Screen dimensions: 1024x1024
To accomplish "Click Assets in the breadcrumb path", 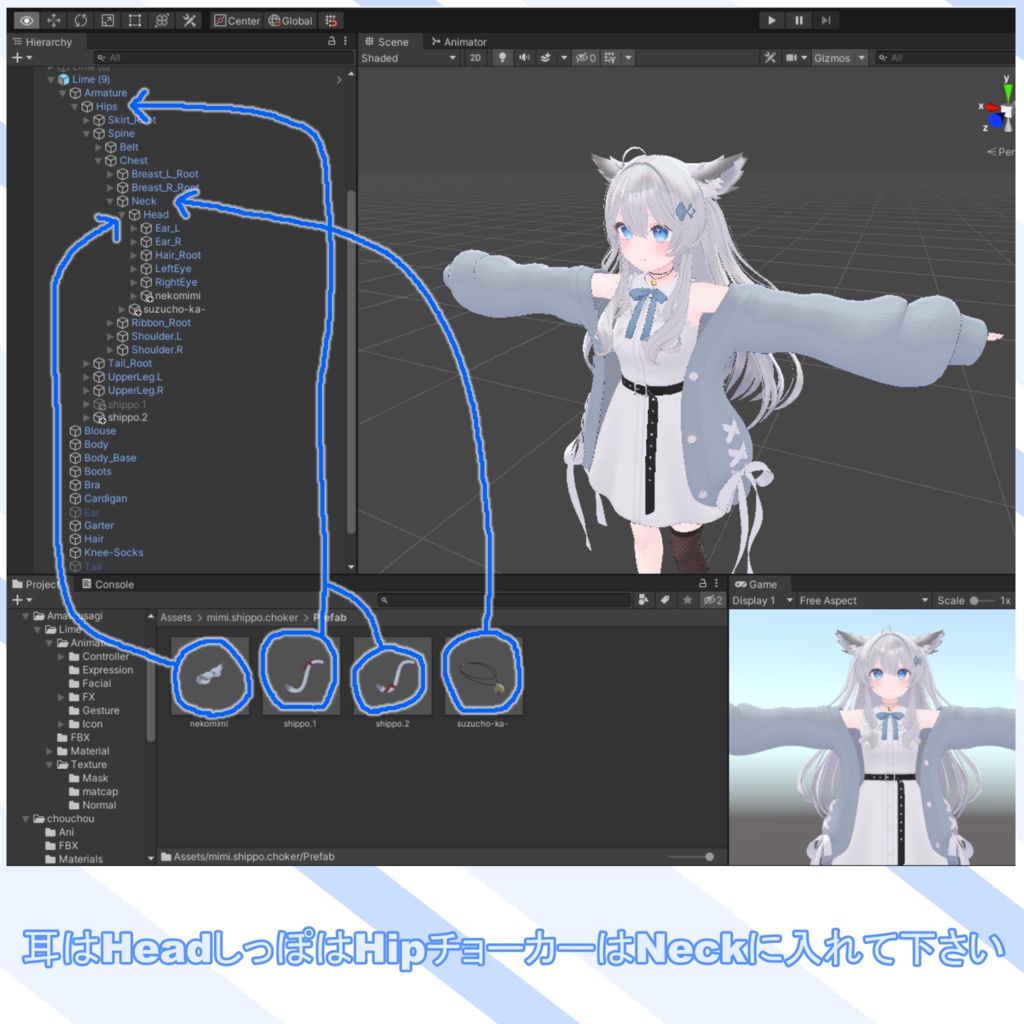I will 176,617.
